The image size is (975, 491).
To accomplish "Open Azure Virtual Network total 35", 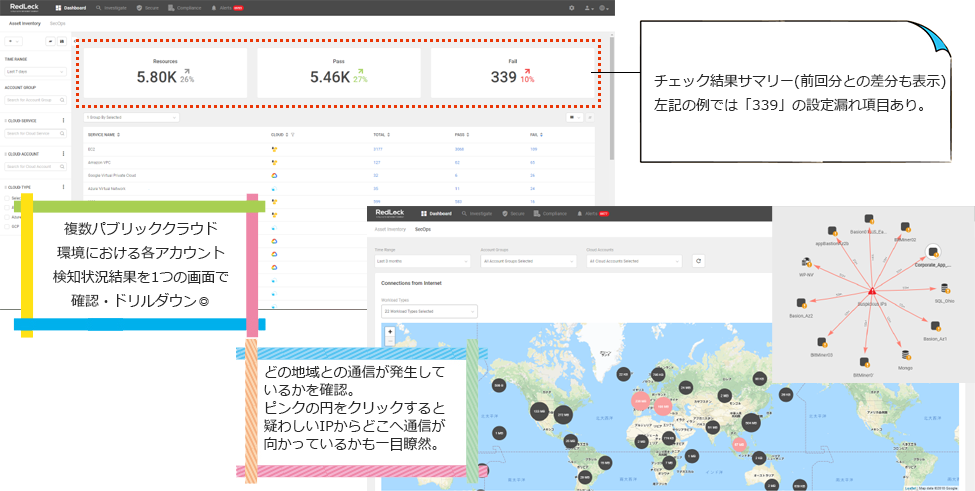I will pos(376,188).
